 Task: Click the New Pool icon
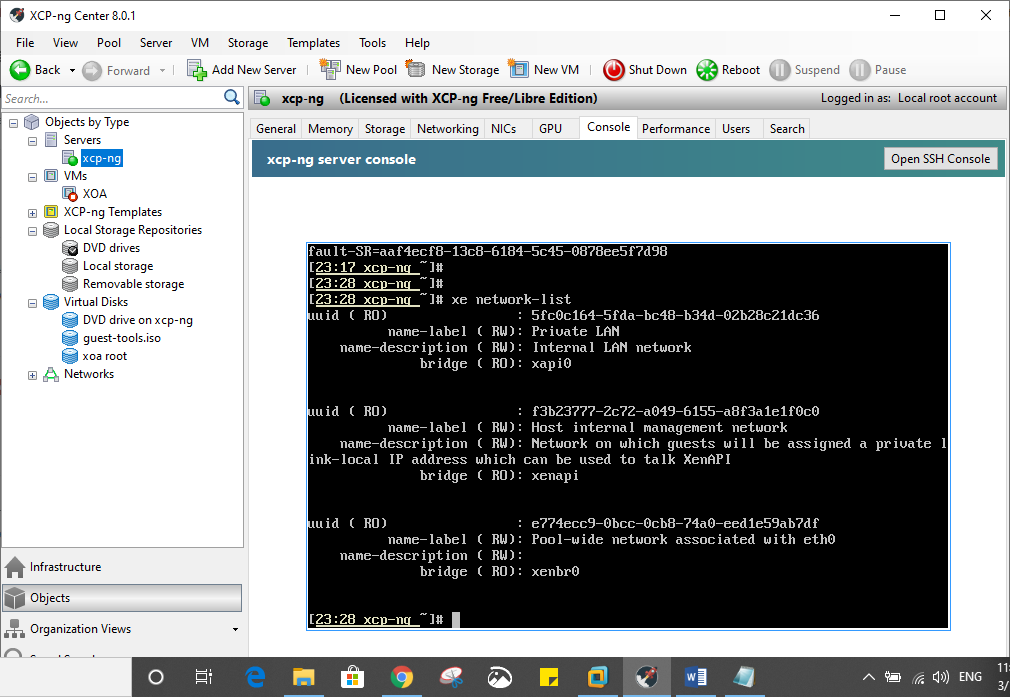tap(330, 70)
